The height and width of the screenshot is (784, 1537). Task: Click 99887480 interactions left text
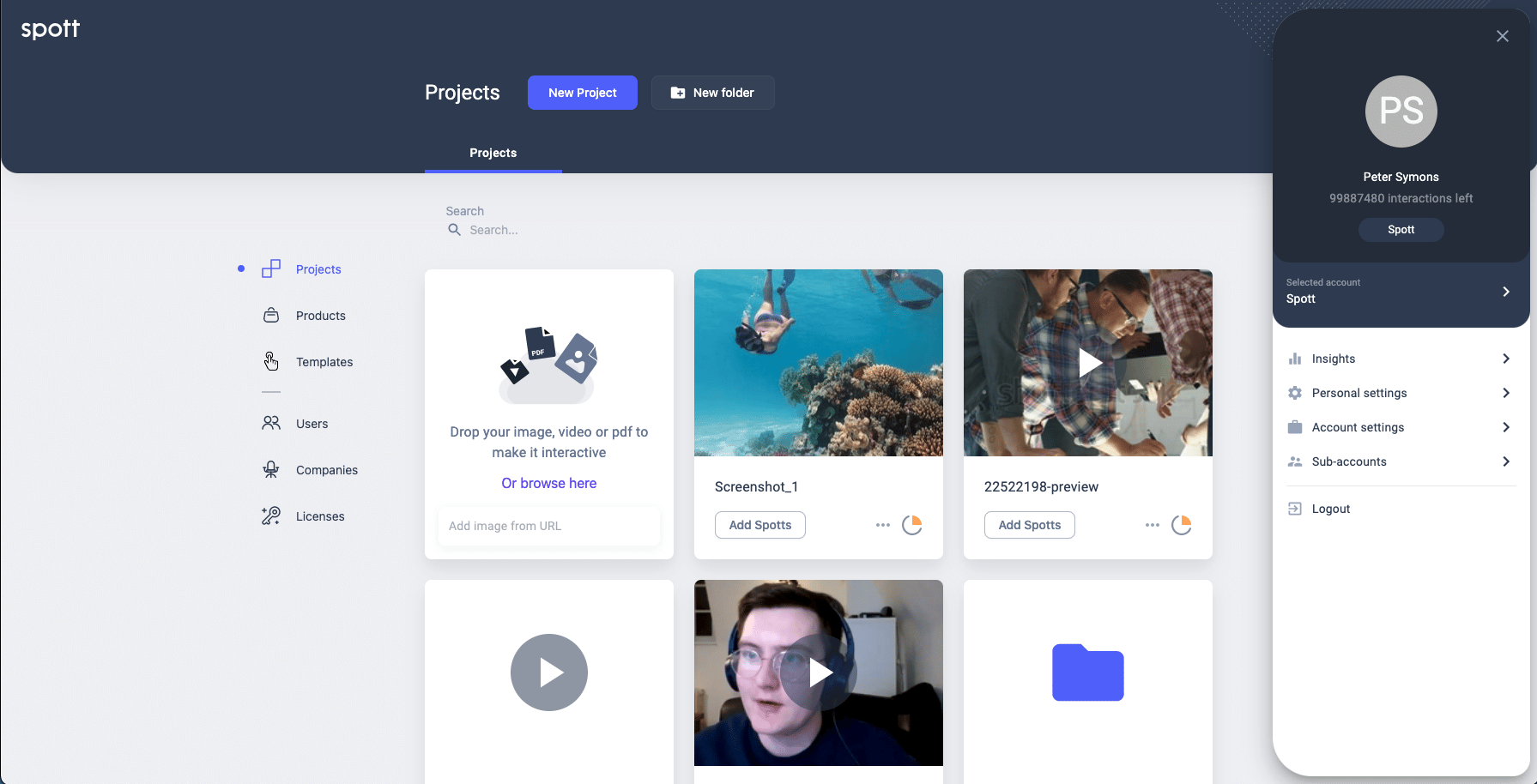pyautogui.click(x=1401, y=198)
